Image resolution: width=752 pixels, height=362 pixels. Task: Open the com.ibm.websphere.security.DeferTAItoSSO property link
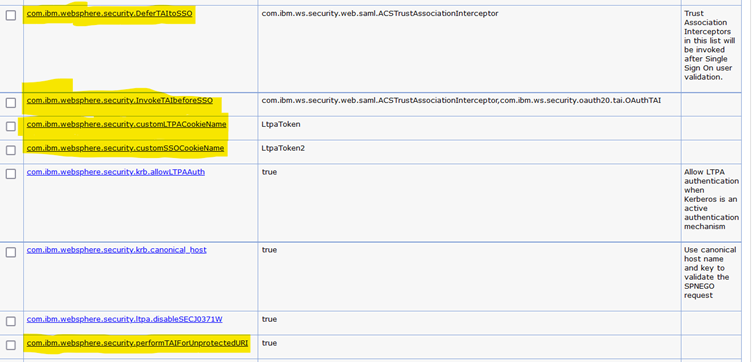pos(109,13)
